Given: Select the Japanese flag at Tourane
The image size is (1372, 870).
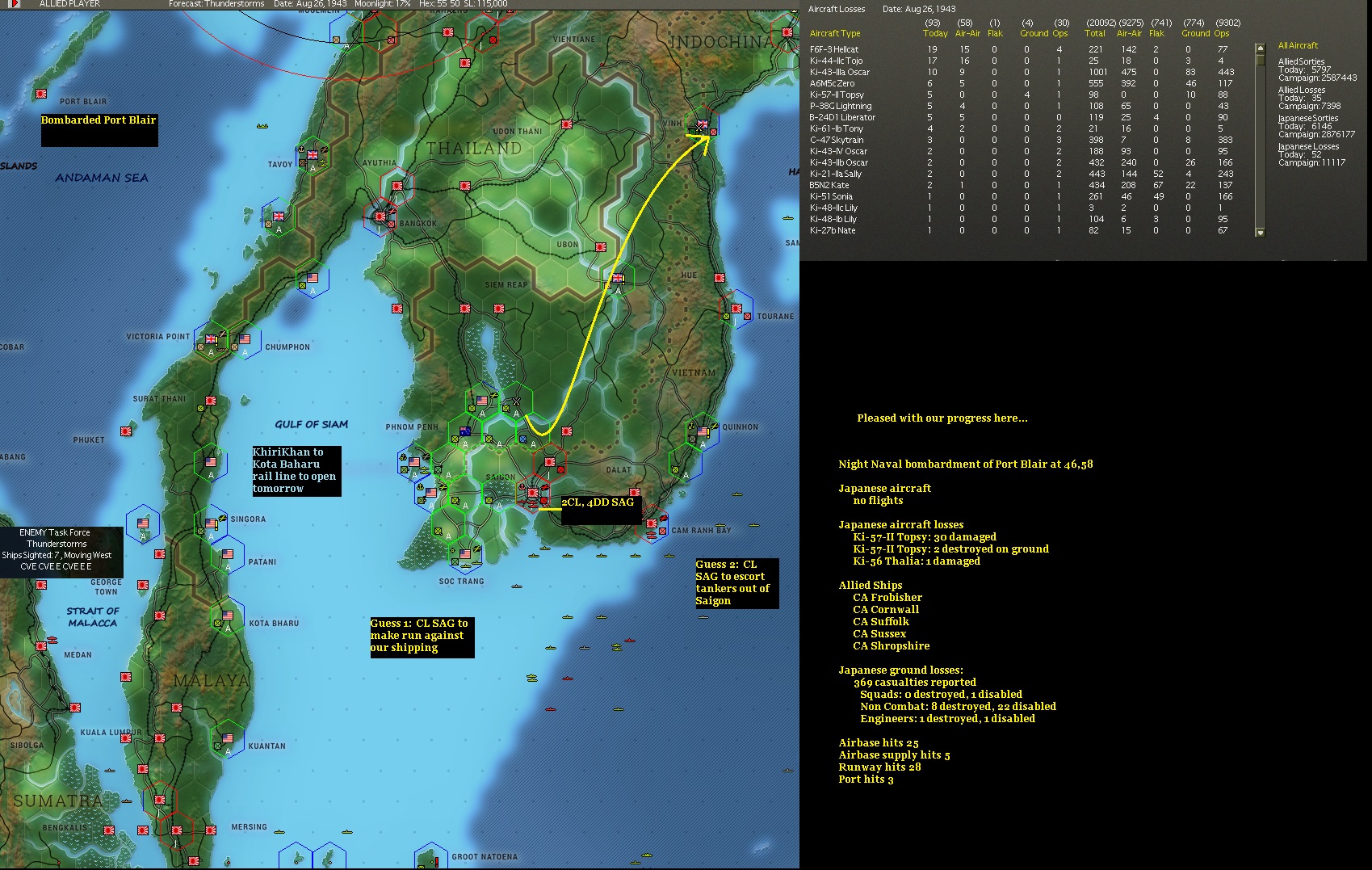Looking at the screenshot, I should coord(736,309).
